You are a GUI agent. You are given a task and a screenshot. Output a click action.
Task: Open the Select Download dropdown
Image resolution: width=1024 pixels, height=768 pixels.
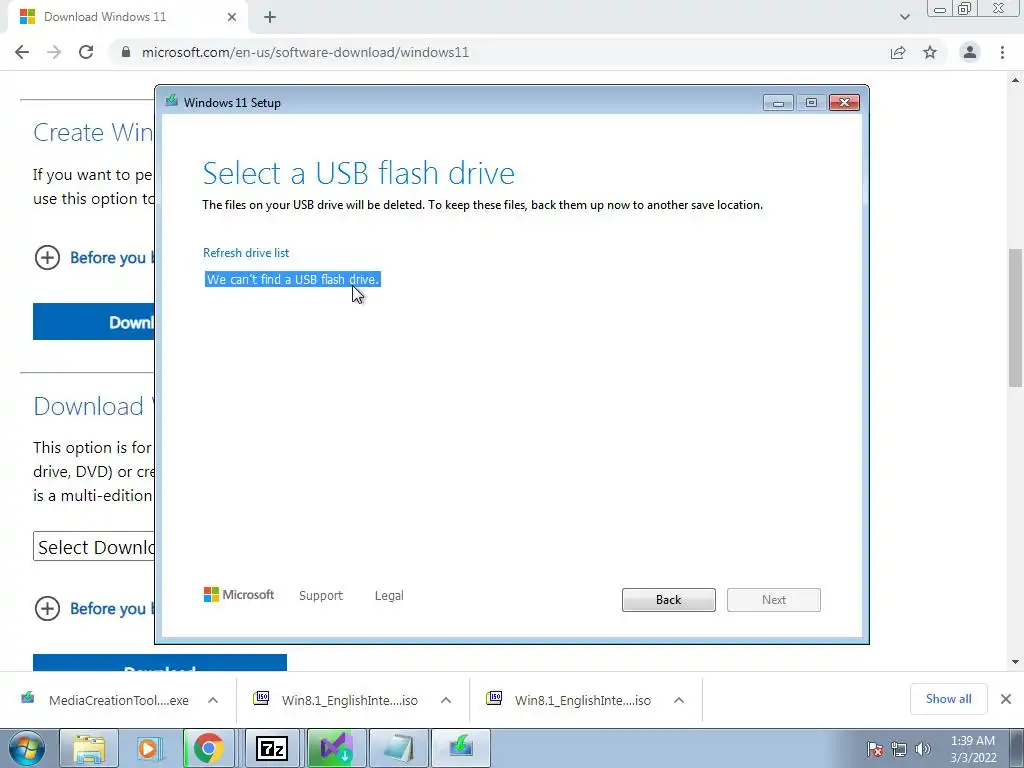pos(94,547)
